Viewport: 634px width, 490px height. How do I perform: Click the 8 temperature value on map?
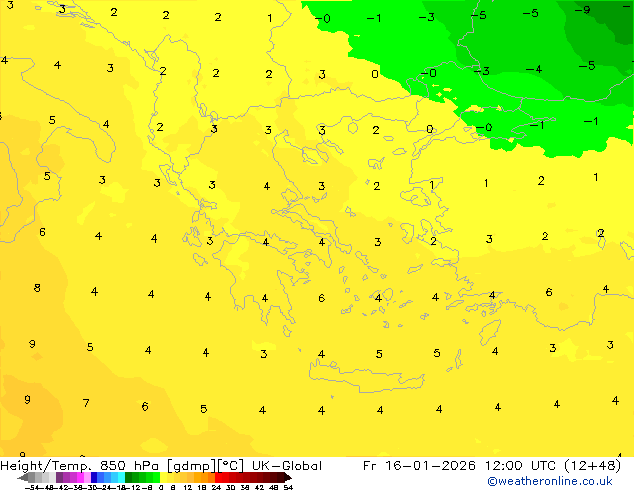[37, 288]
